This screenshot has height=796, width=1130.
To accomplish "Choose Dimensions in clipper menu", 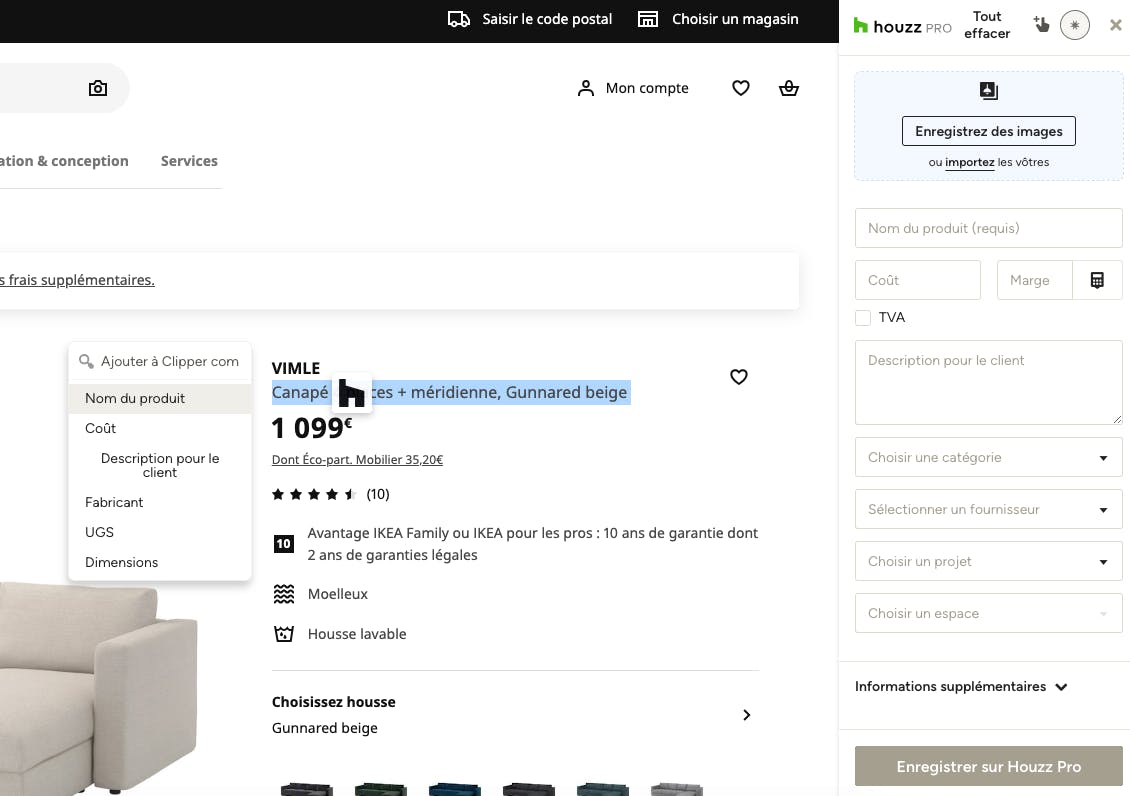I will click(x=160, y=563).
